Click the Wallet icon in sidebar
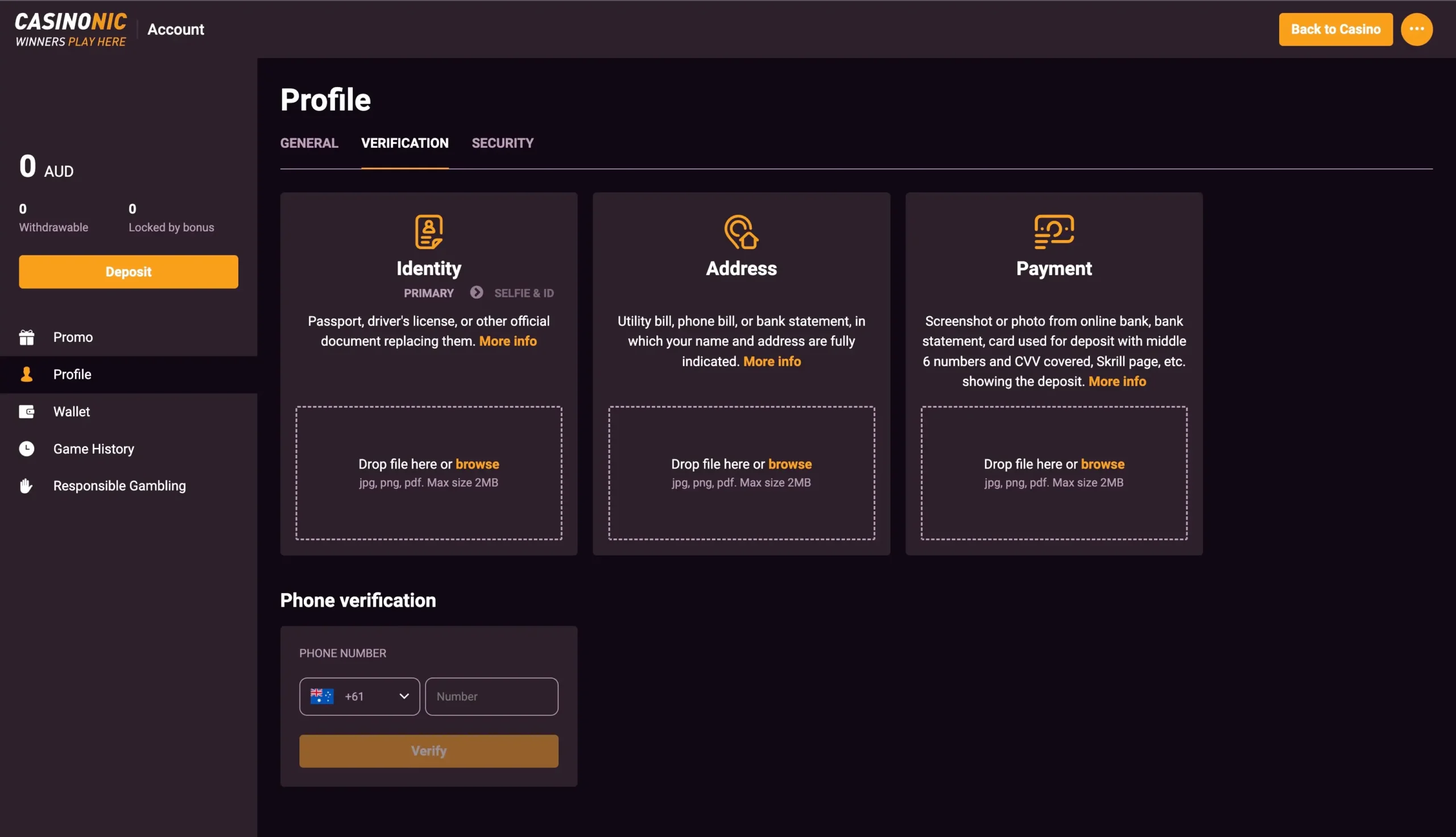Viewport: 1456px width, 837px height. [x=26, y=412]
